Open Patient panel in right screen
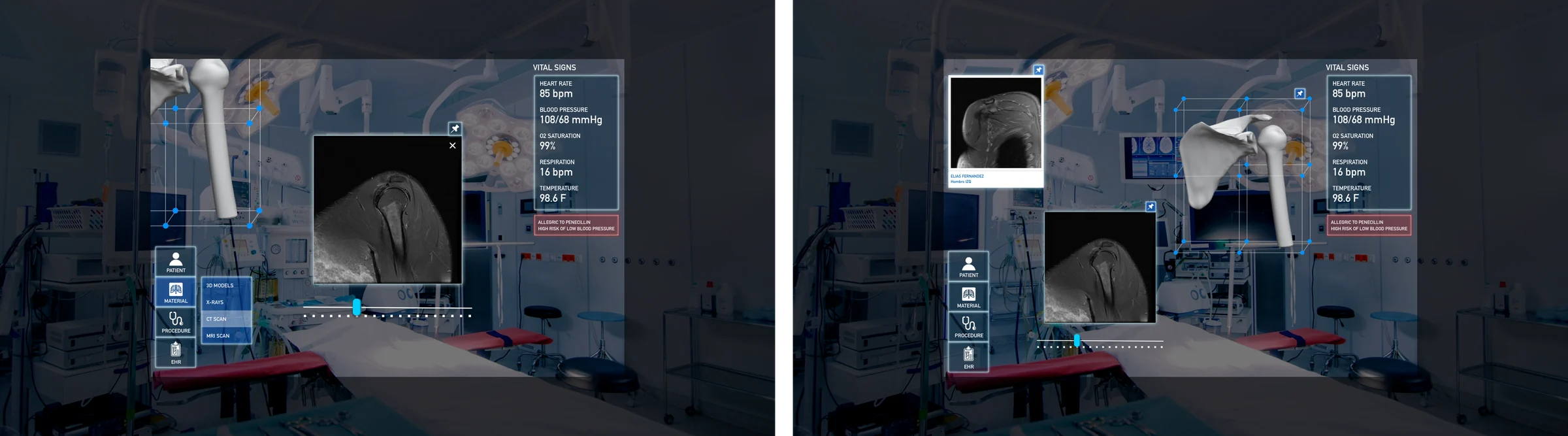Image resolution: width=1568 pixels, height=436 pixels. 968,267
